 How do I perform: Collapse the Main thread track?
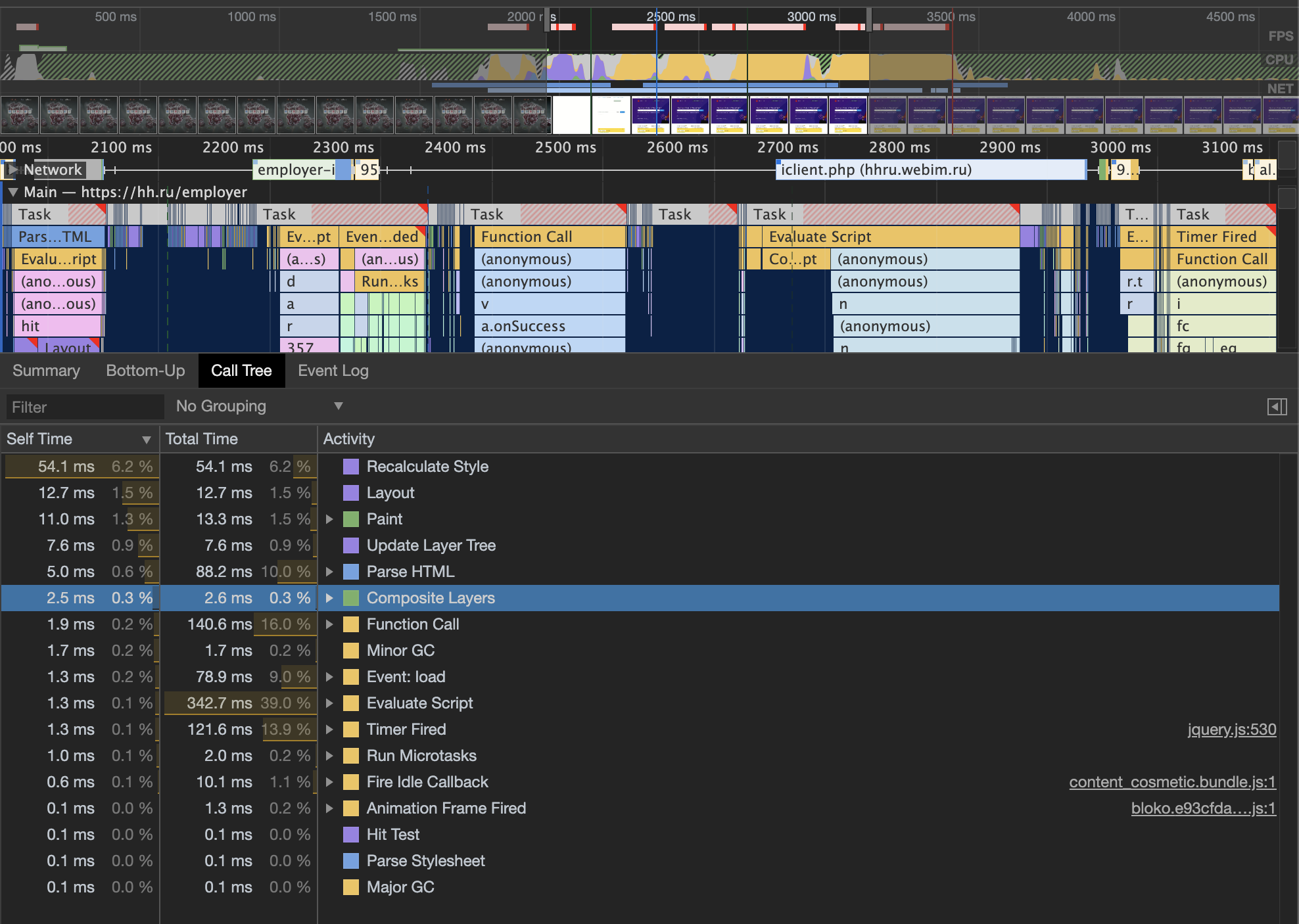12,192
